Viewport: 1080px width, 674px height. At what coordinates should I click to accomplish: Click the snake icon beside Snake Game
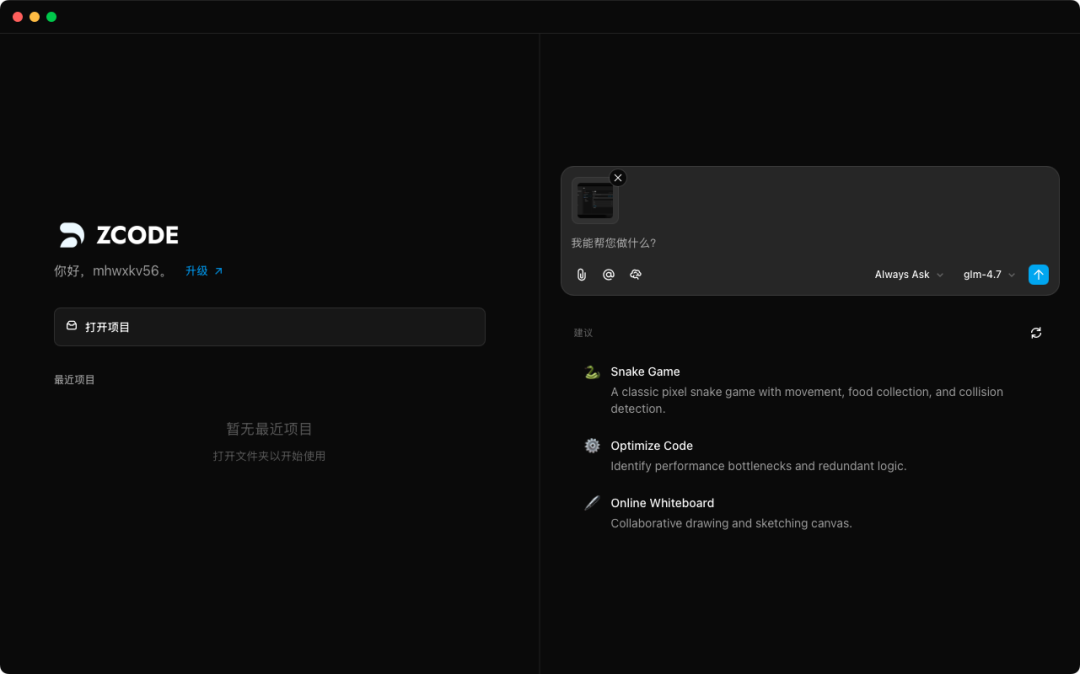pos(592,372)
